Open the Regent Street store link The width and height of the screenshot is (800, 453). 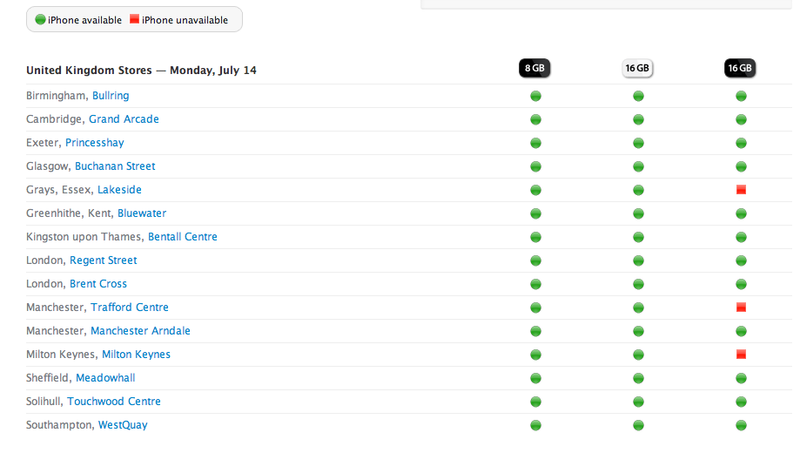(104, 261)
